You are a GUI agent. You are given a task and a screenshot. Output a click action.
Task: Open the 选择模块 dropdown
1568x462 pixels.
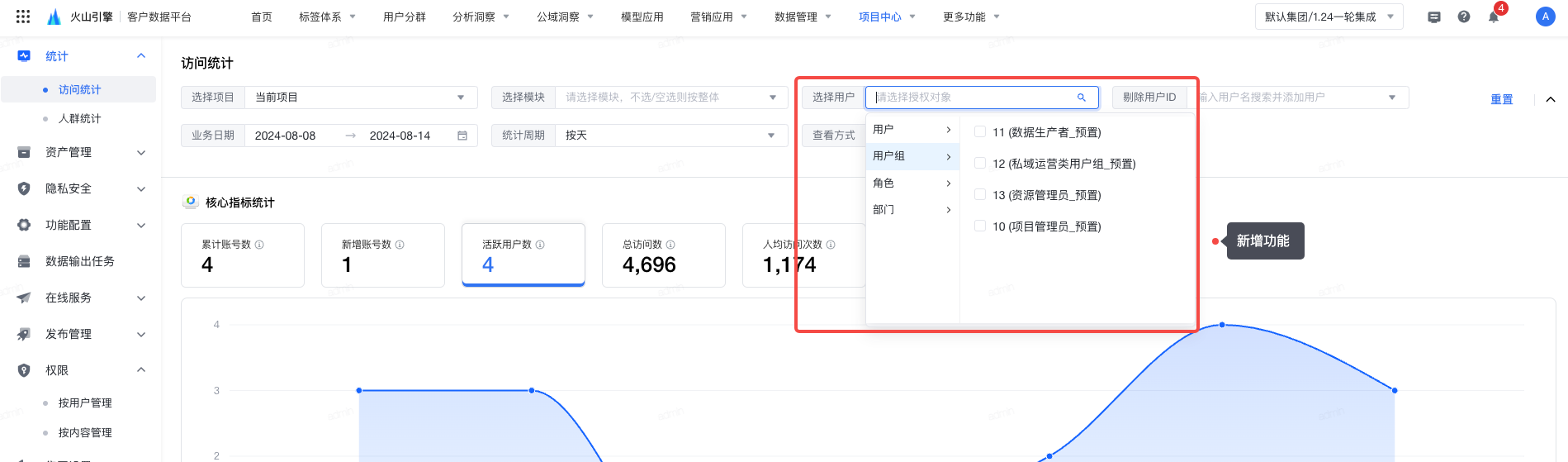point(671,98)
